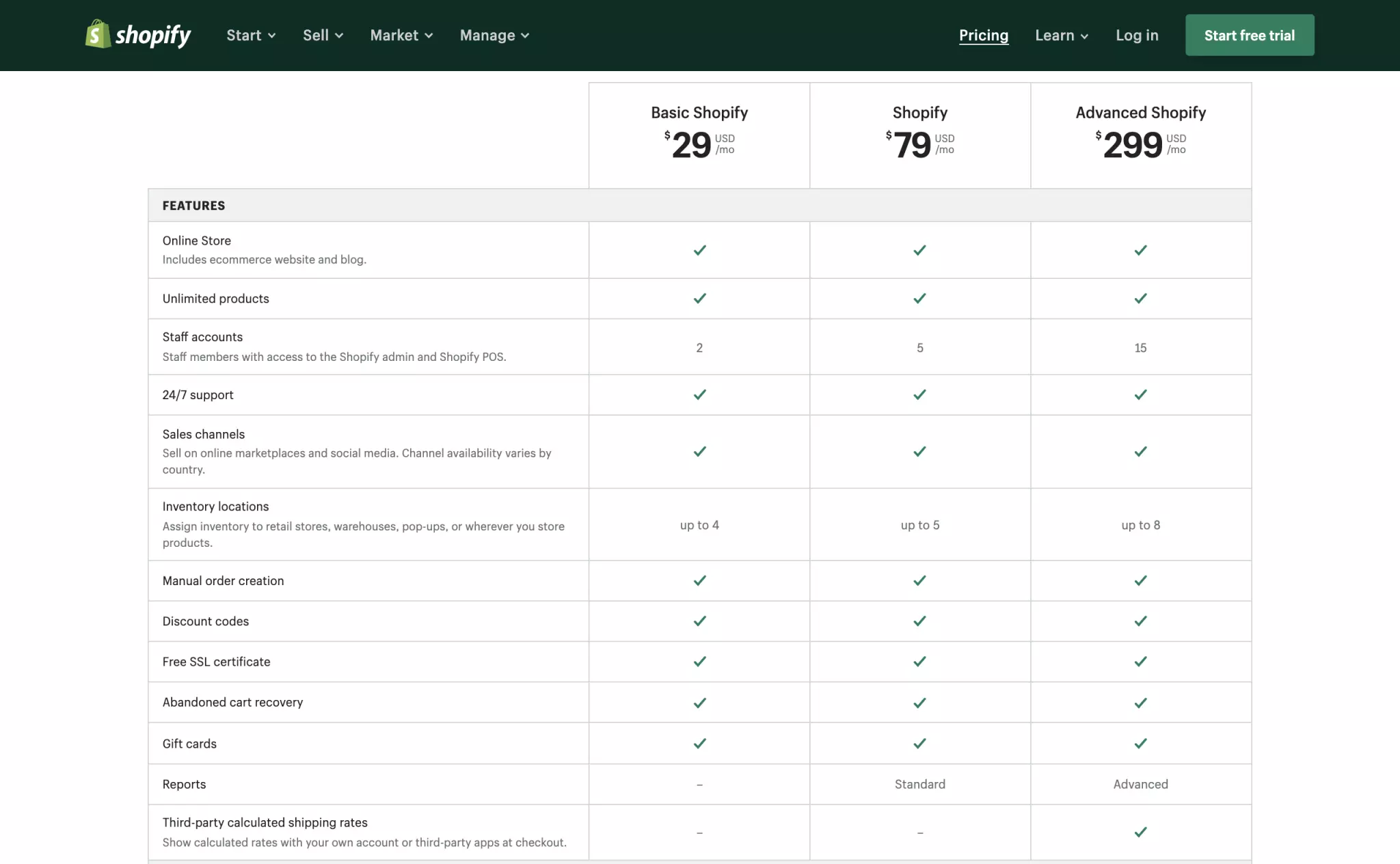Click the Advanced reports cell
The width and height of the screenshot is (1400, 864).
click(x=1140, y=784)
